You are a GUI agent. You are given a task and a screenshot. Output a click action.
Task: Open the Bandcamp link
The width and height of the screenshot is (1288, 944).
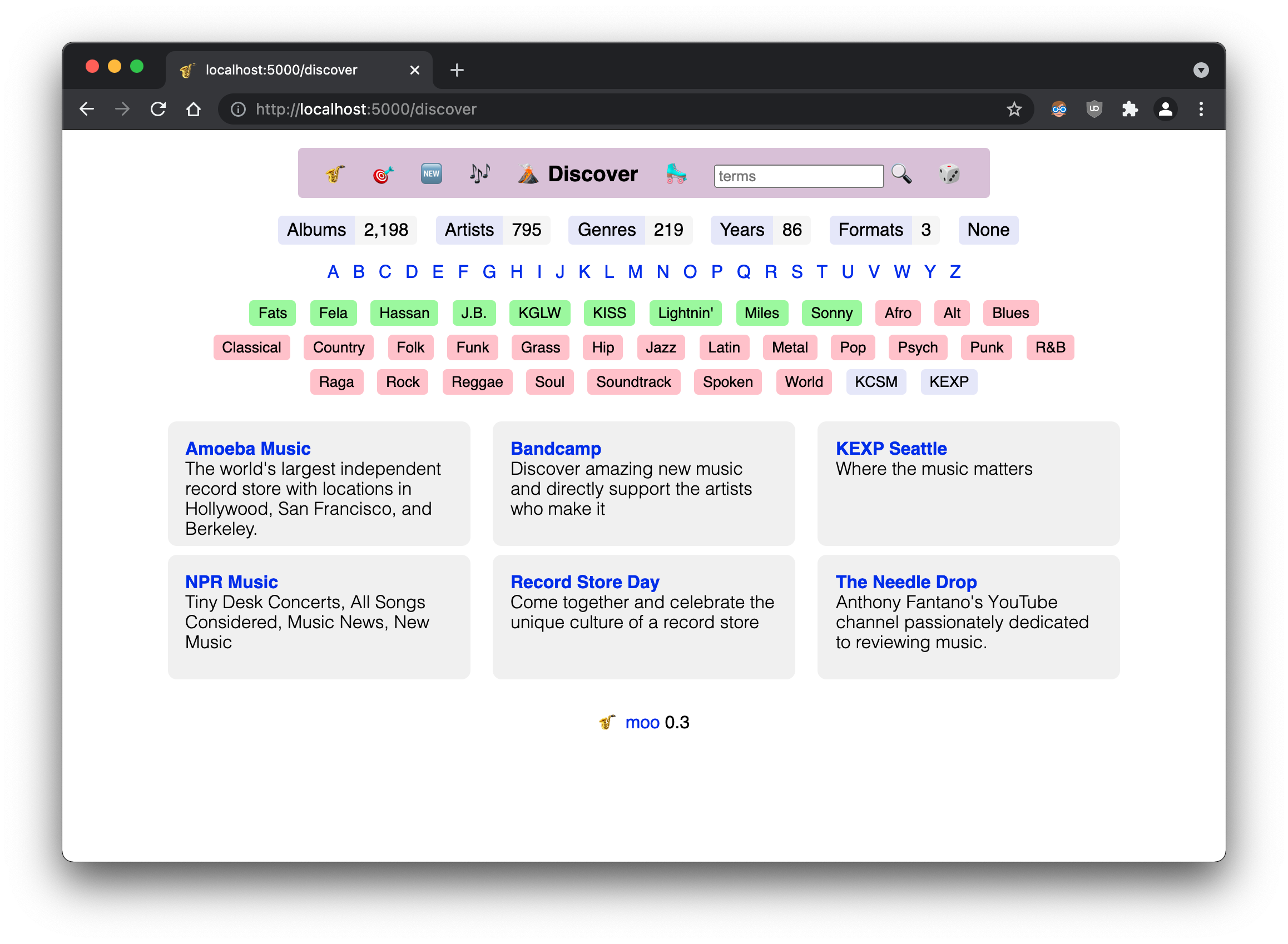point(555,449)
